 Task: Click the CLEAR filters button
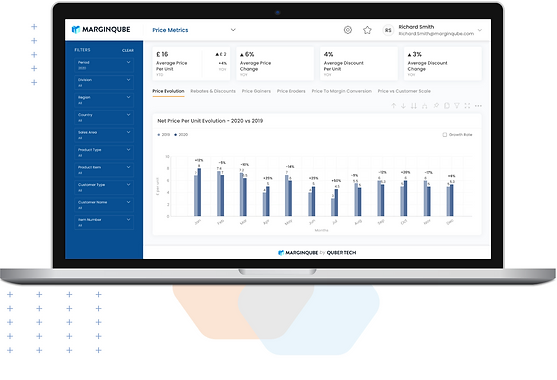(128, 50)
